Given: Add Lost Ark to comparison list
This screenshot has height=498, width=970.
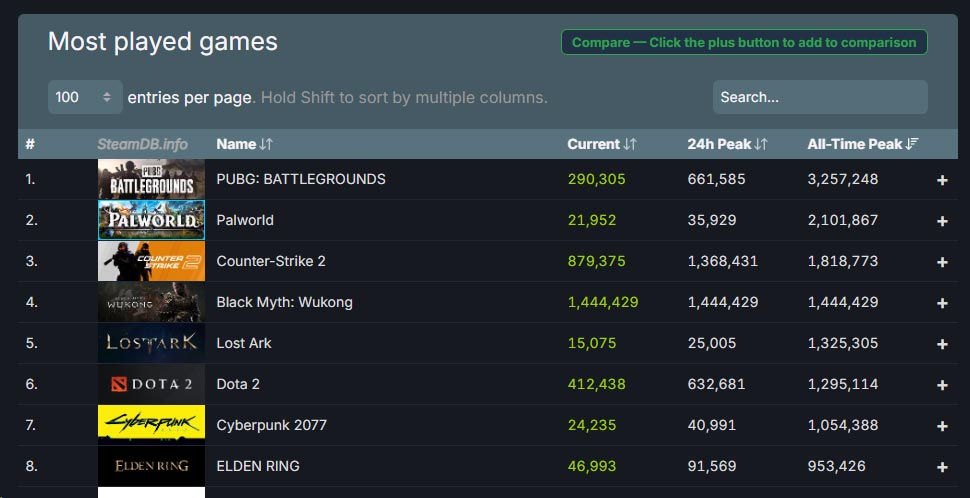Looking at the screenshot, I should [x=942, y=344].
